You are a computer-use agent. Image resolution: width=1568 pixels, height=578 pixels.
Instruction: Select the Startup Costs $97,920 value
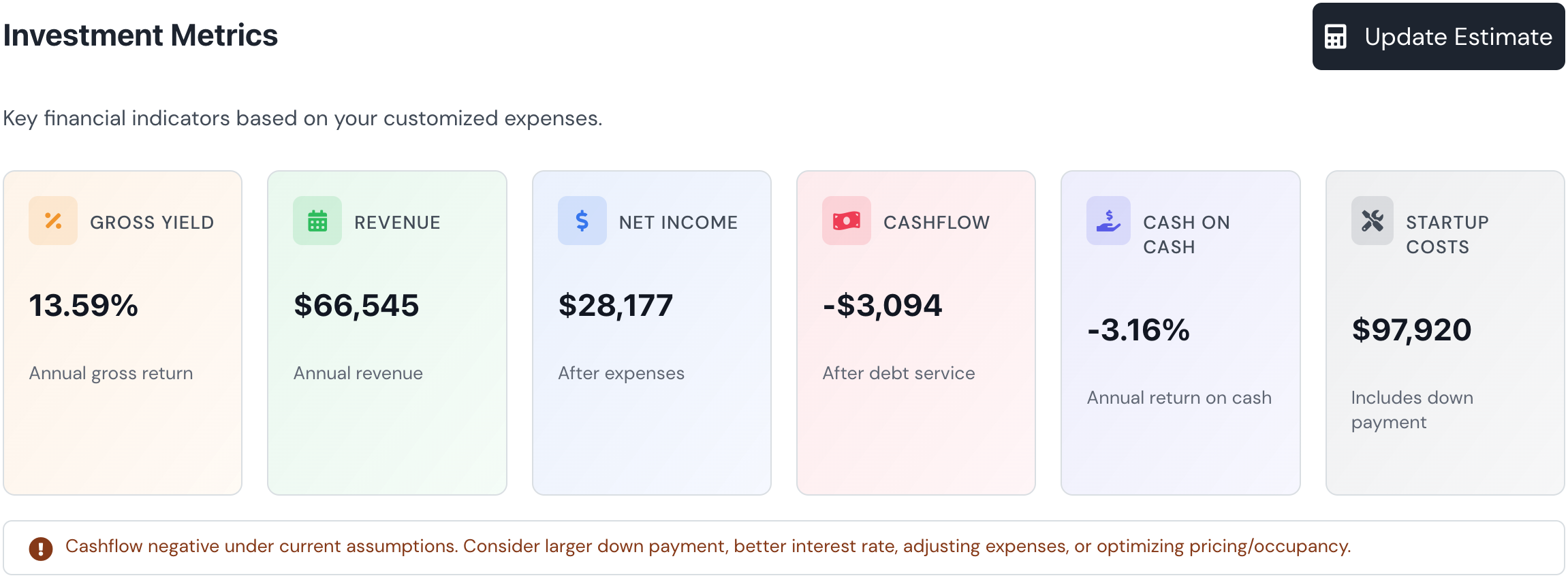[1411, 330]
